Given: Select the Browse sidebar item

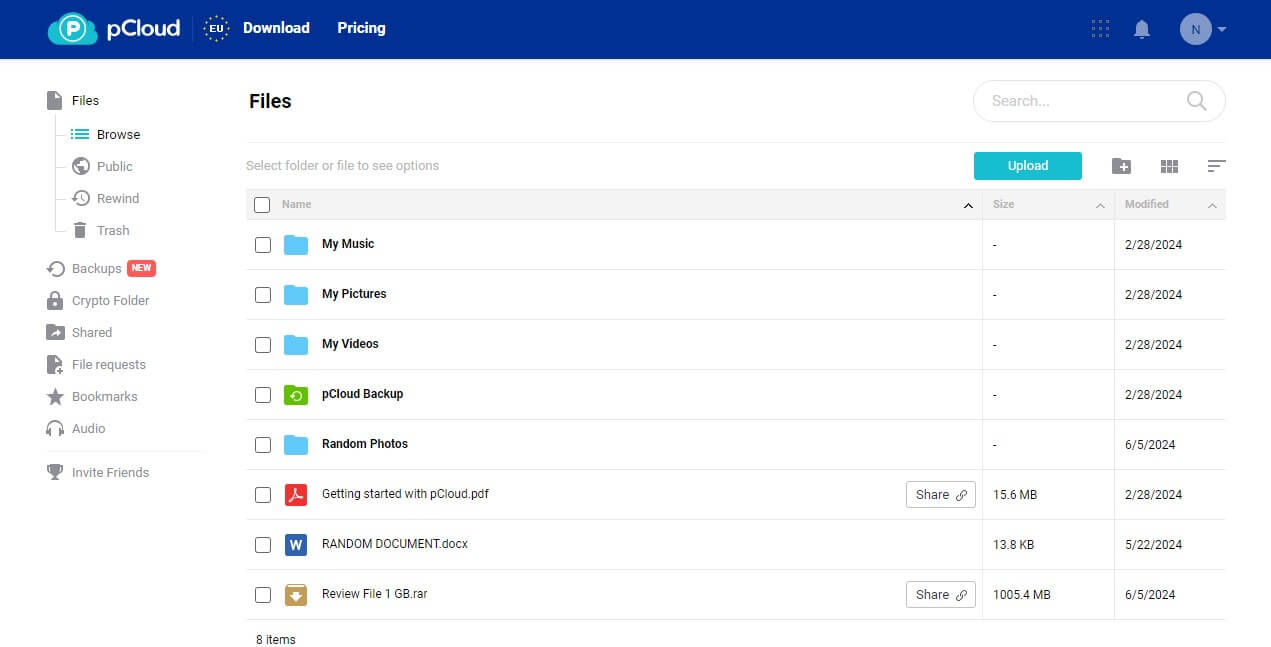Looking at the screenshot, I should pyautogui.click(x=118, y=134).
